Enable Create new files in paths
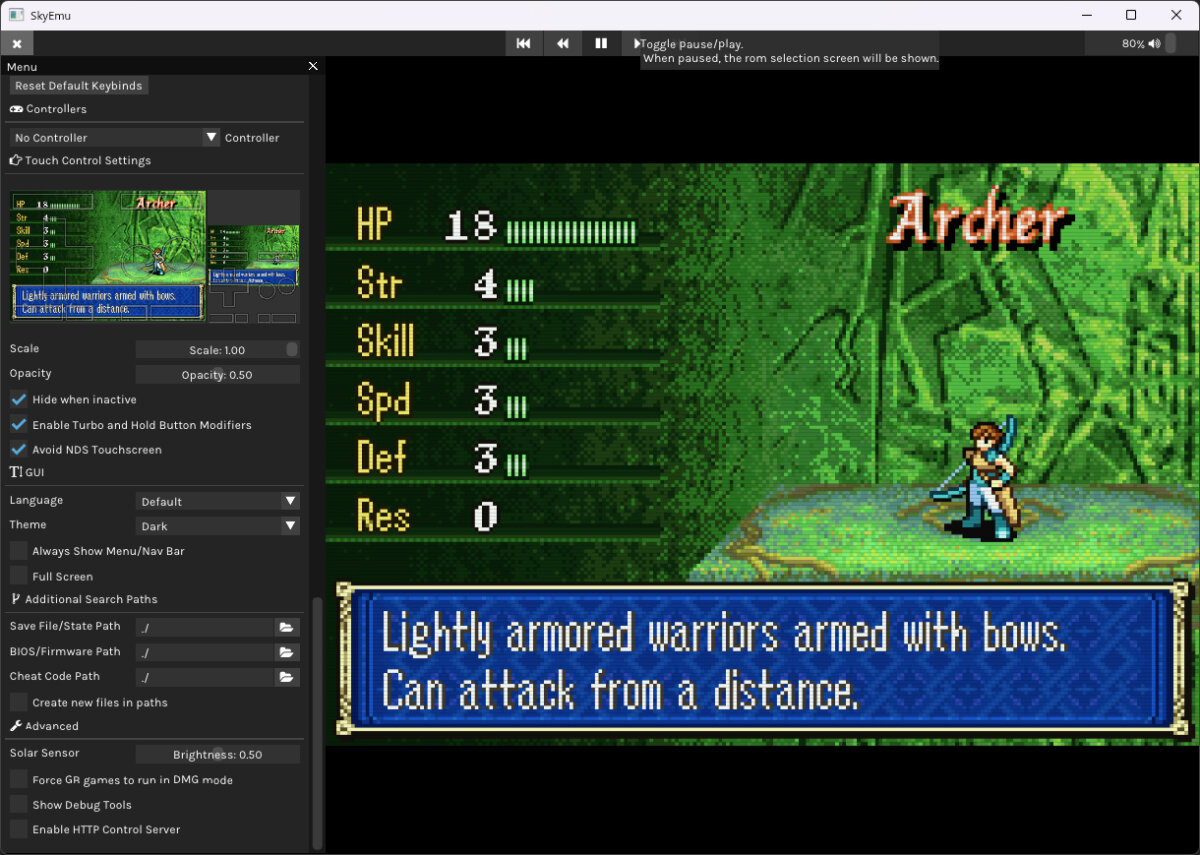Screen dimensions: 1200x855 pyautogui.click(x=19, y=702)
